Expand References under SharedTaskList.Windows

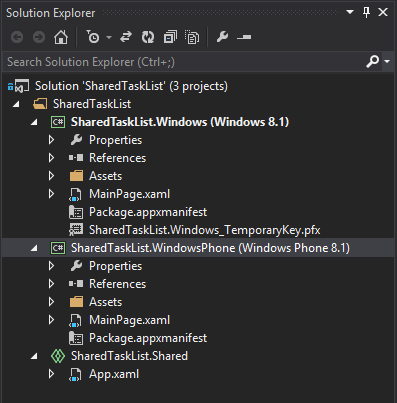click(x=51, y=158)
